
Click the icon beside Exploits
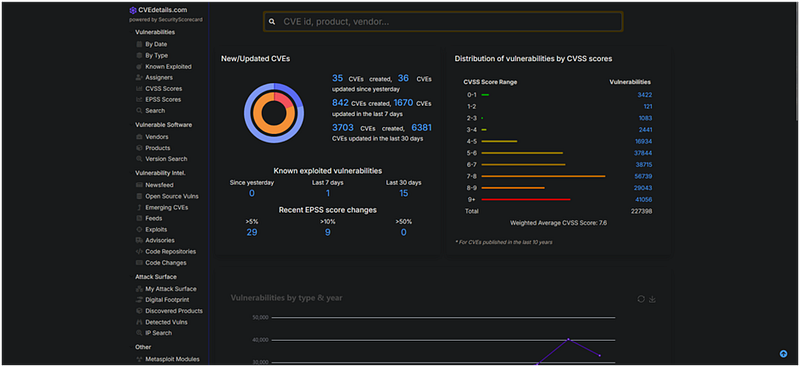[x=139, y=230]
